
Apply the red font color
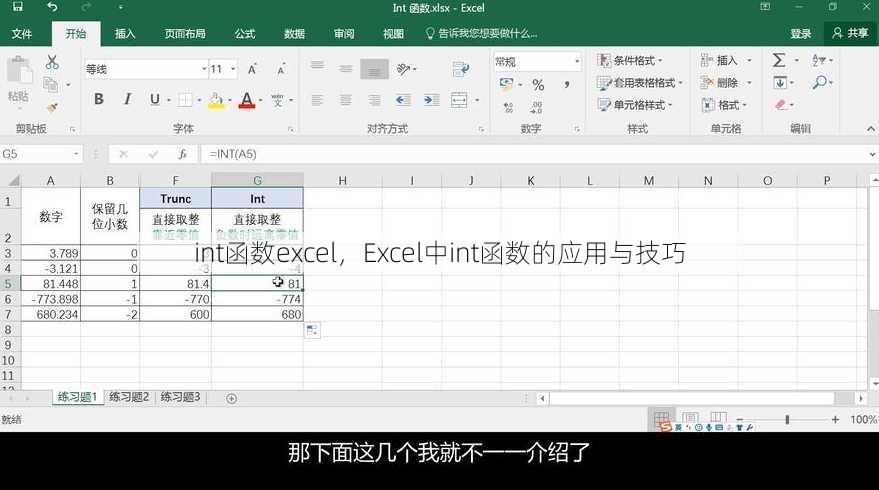pyautogui.click(x=247, y=100)
